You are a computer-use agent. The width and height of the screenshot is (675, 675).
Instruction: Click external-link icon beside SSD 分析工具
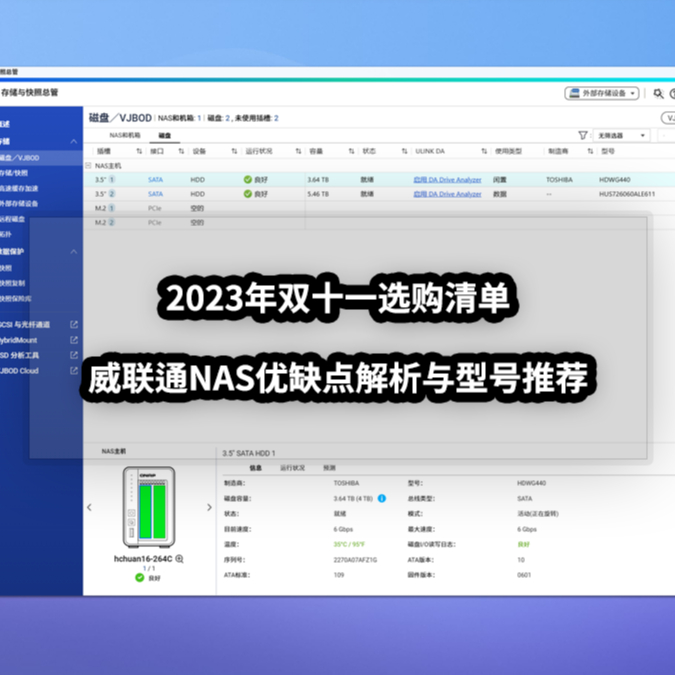74,355
